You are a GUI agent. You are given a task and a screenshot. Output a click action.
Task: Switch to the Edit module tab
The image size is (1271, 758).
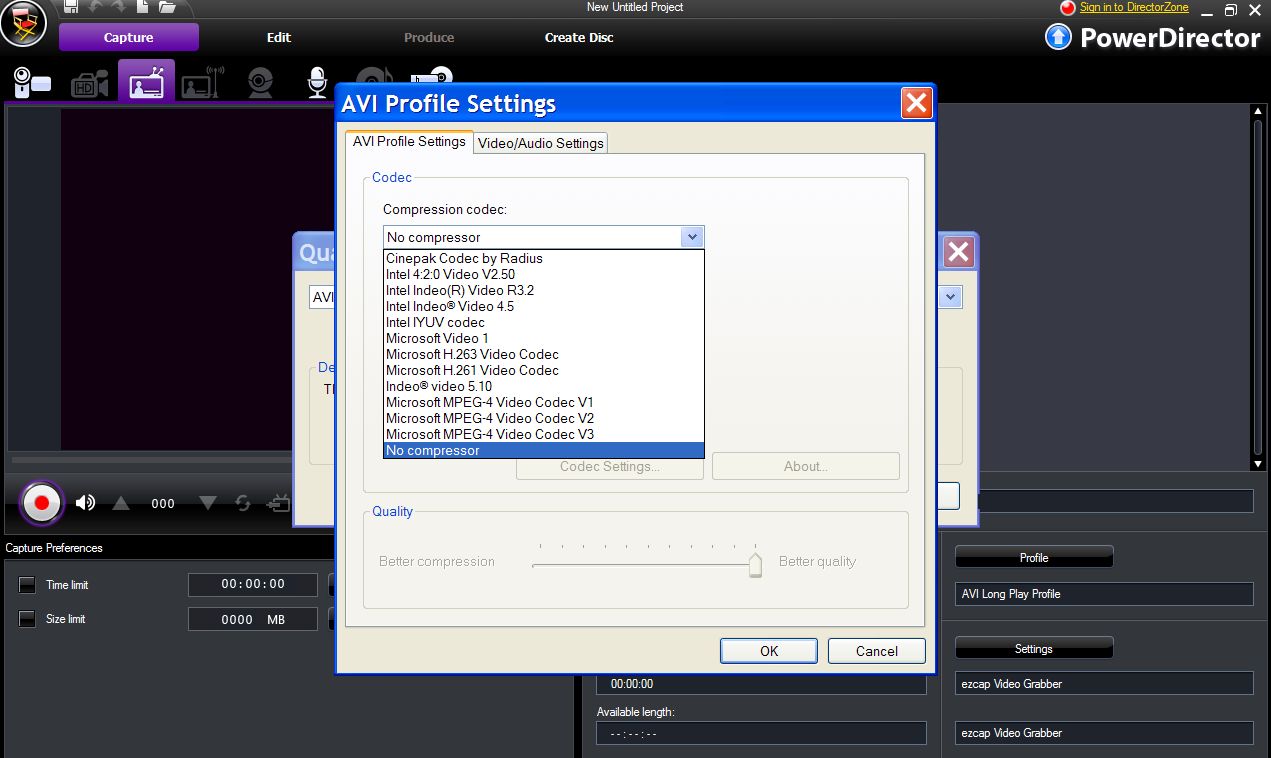(279, 38)
